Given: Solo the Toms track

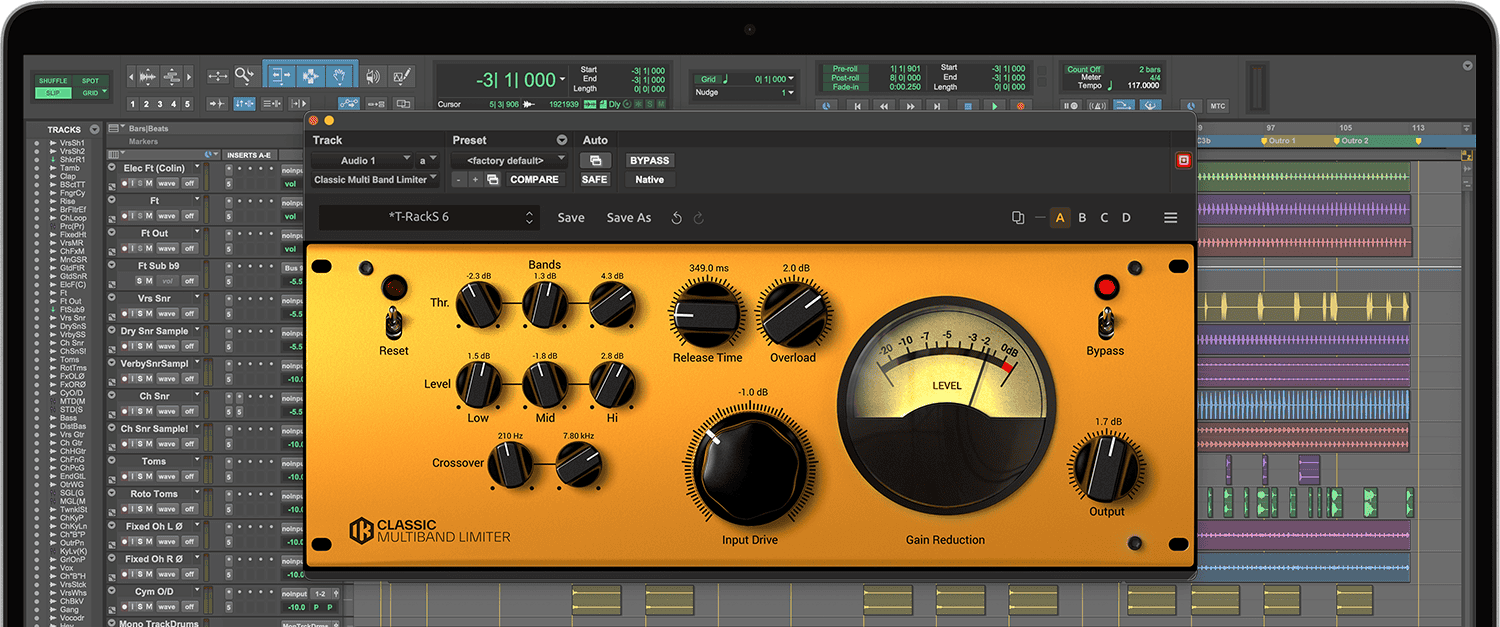Looking at the screenshot, I should (140, 475).
